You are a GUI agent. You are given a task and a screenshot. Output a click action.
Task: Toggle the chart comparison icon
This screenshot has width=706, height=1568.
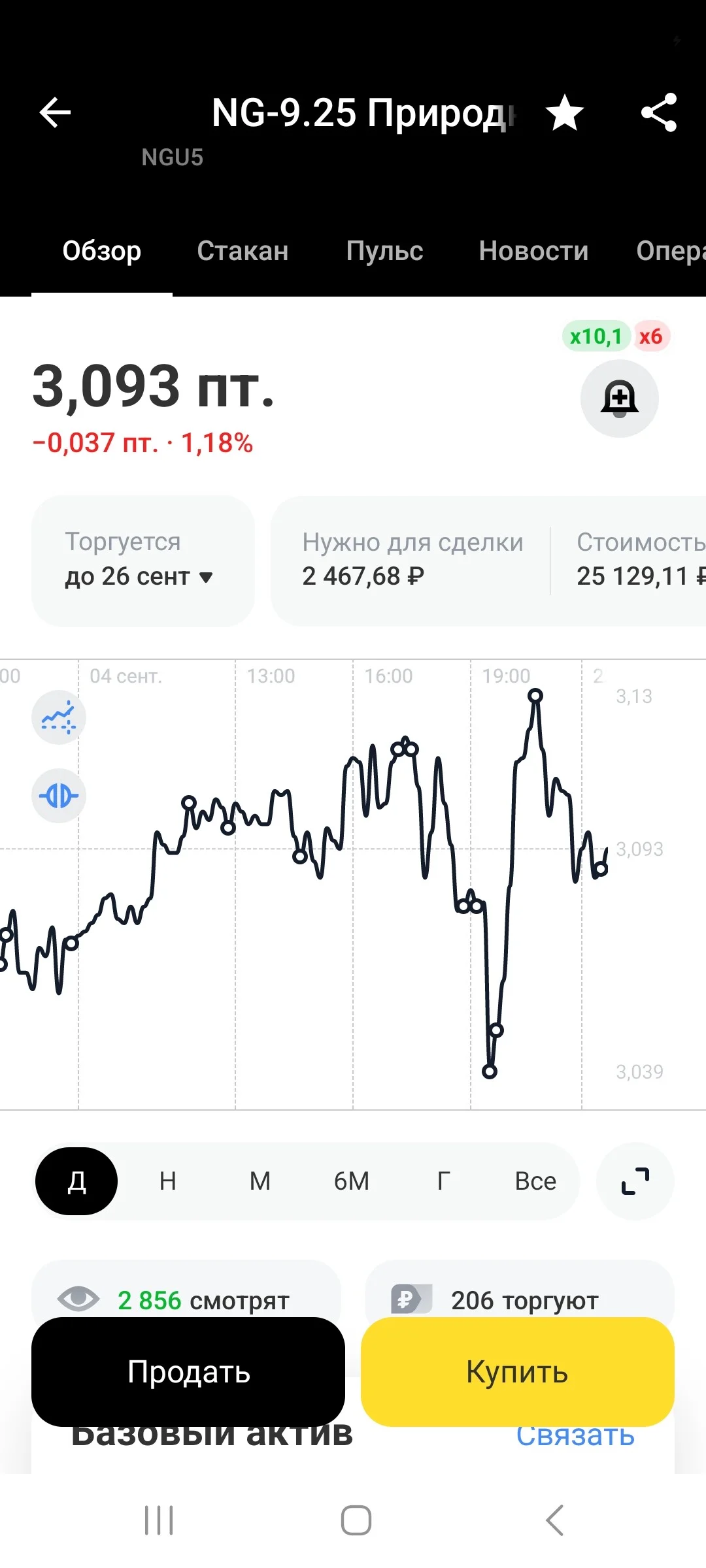59,796
